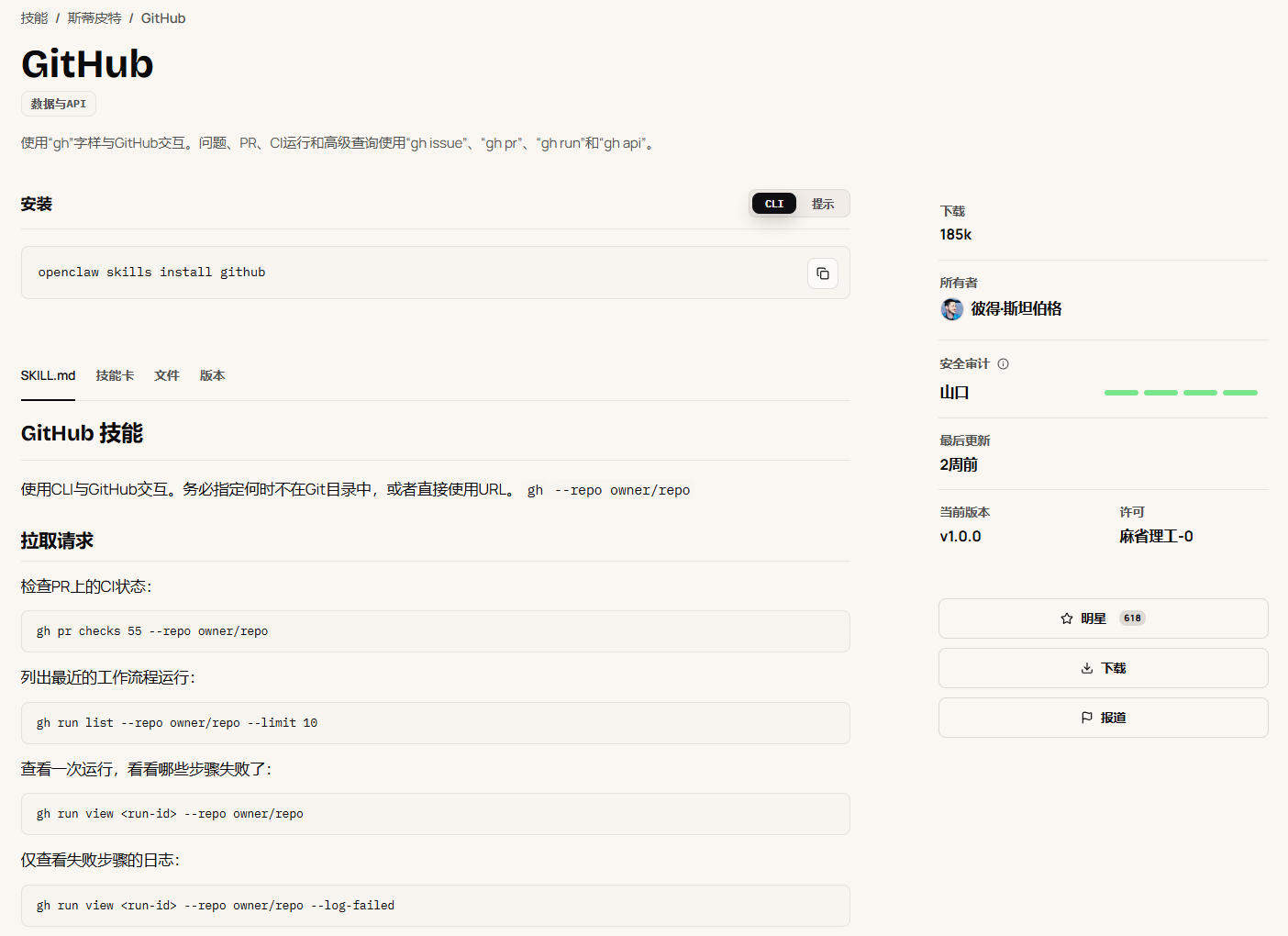Viewport: 1288px width, 936px height.
Task: Click the downloads count 185k
Action: 955,235
